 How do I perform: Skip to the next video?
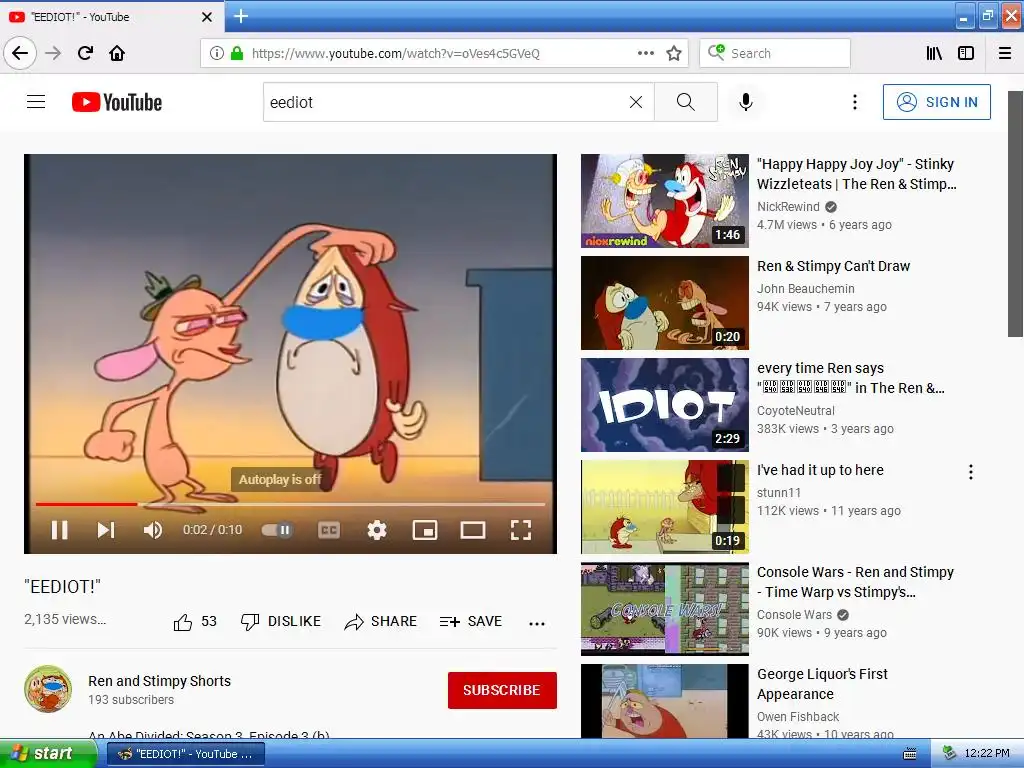click(106, 530)
